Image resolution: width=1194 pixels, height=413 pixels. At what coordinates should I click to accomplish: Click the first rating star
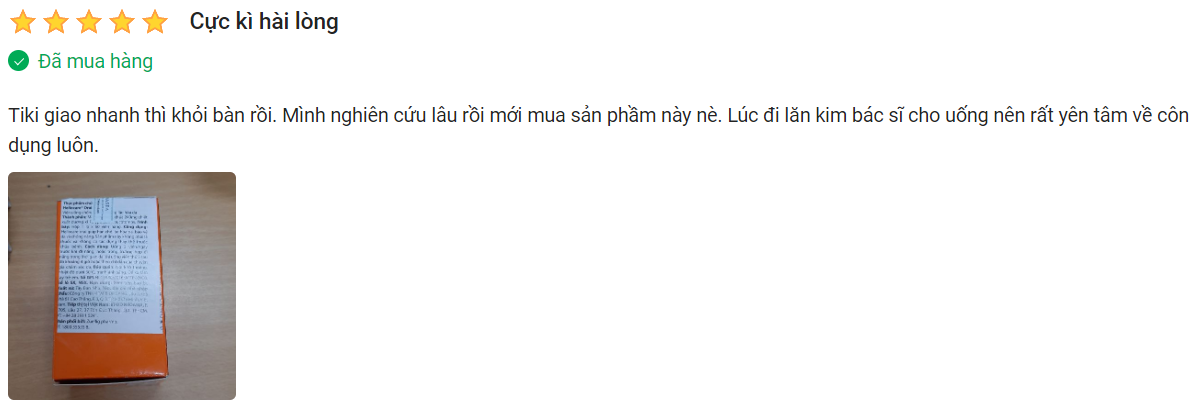coord(23,22)
